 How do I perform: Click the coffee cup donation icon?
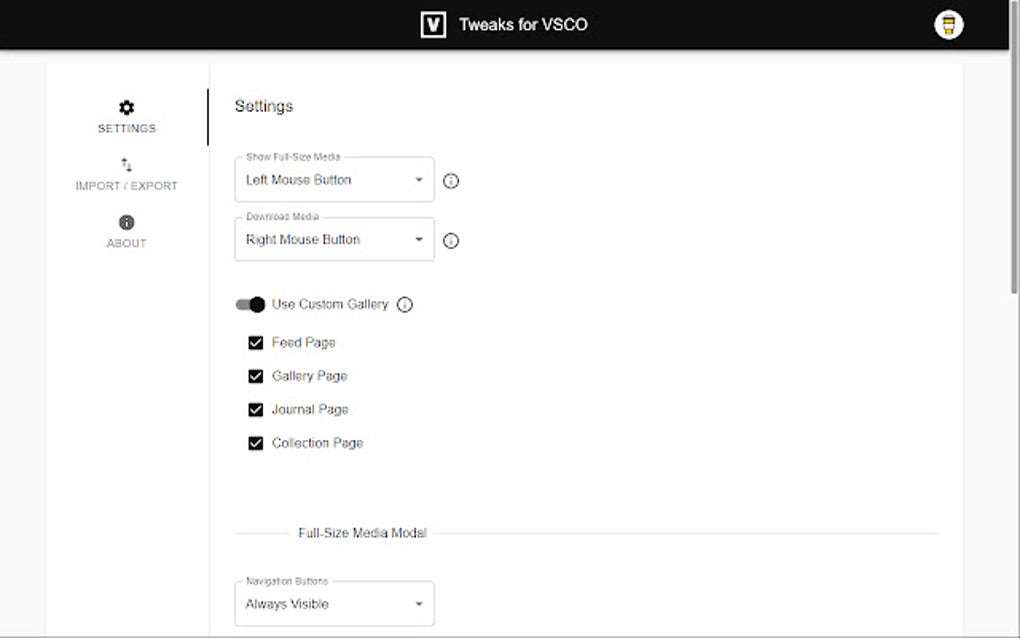pos(948,24)
